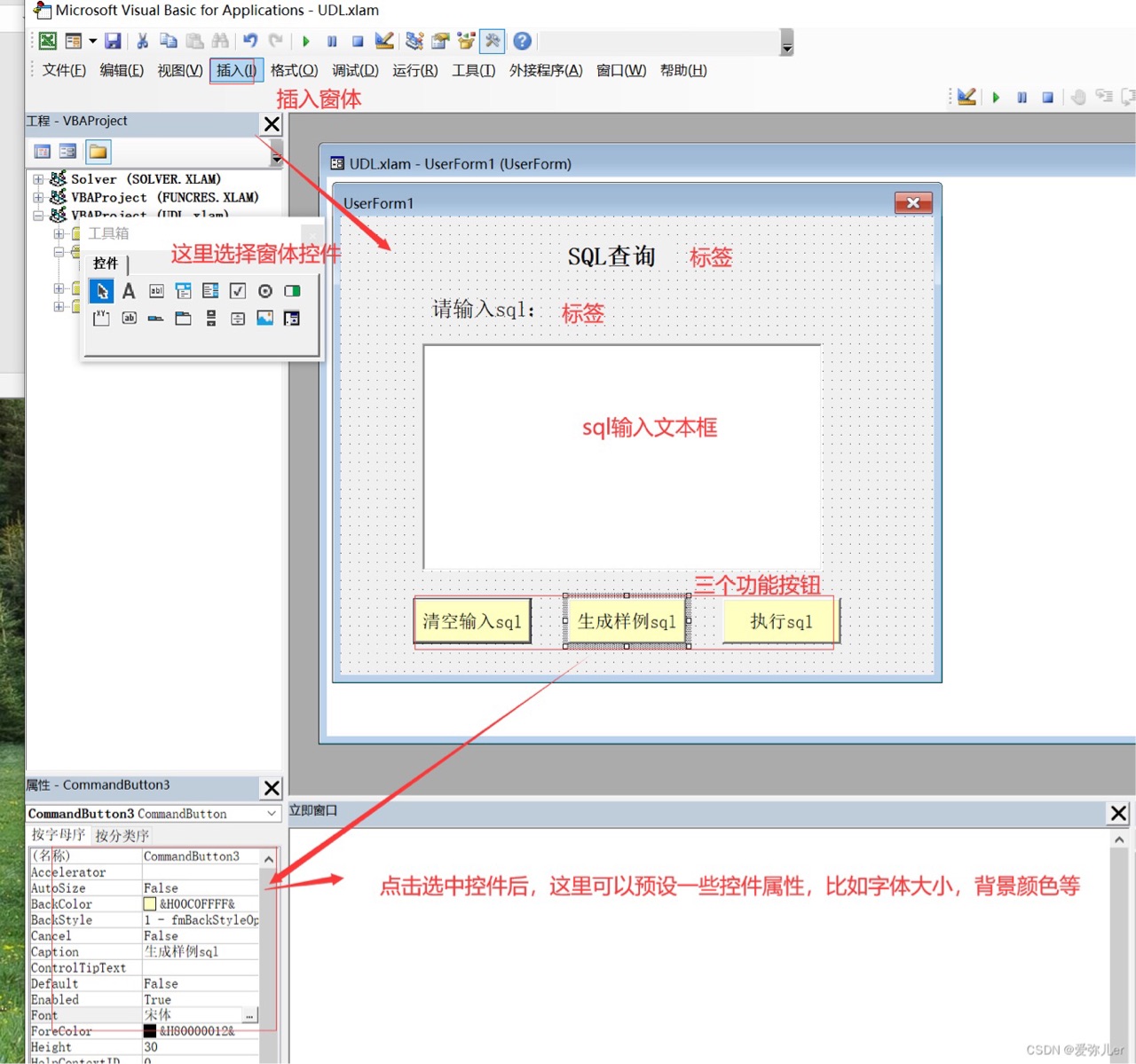1136x1064 pixels.
Task: Select the 执行sql button on the form
Action: 781,621
